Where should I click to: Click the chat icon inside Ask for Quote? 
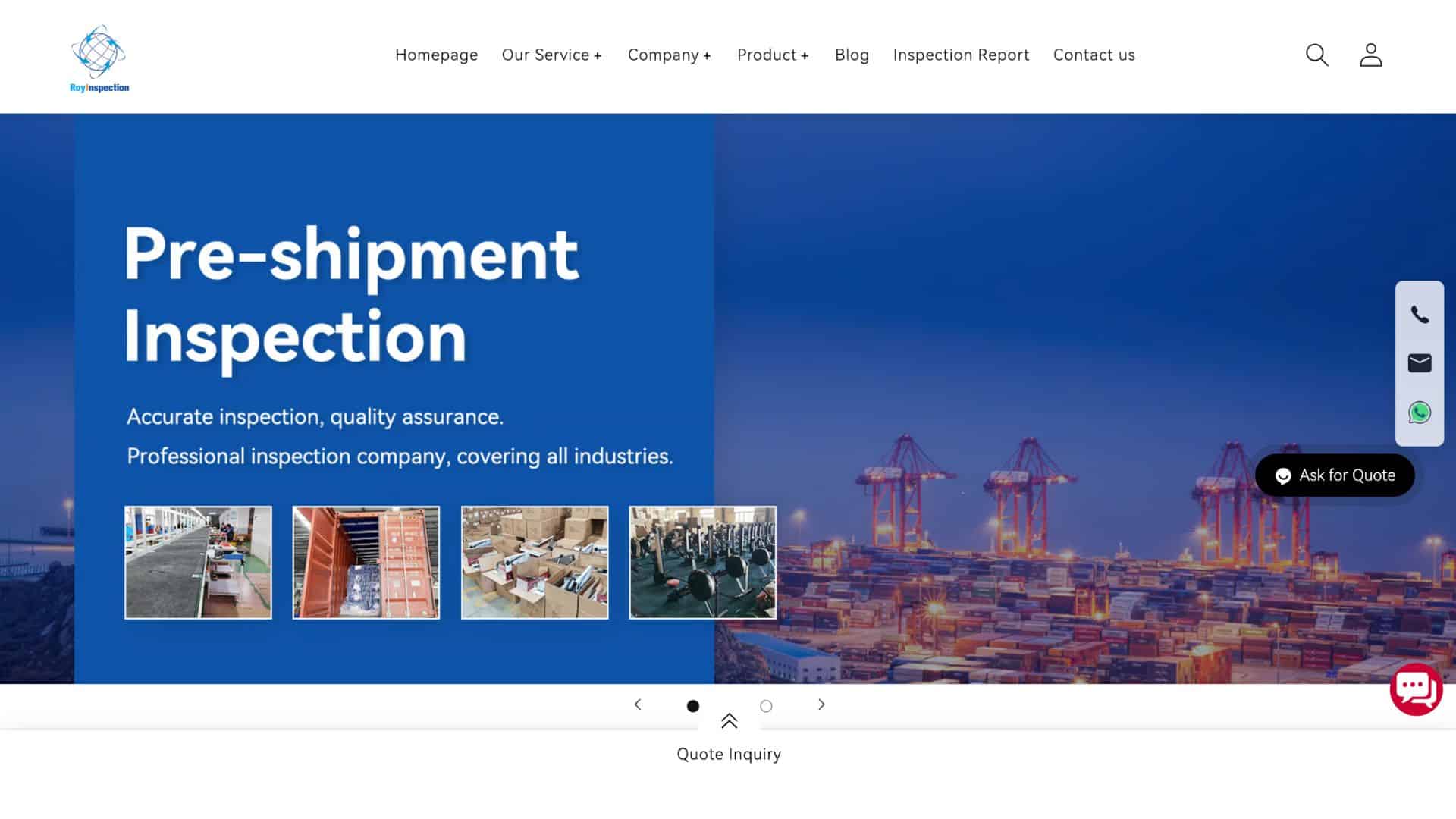pos(1282,475)
